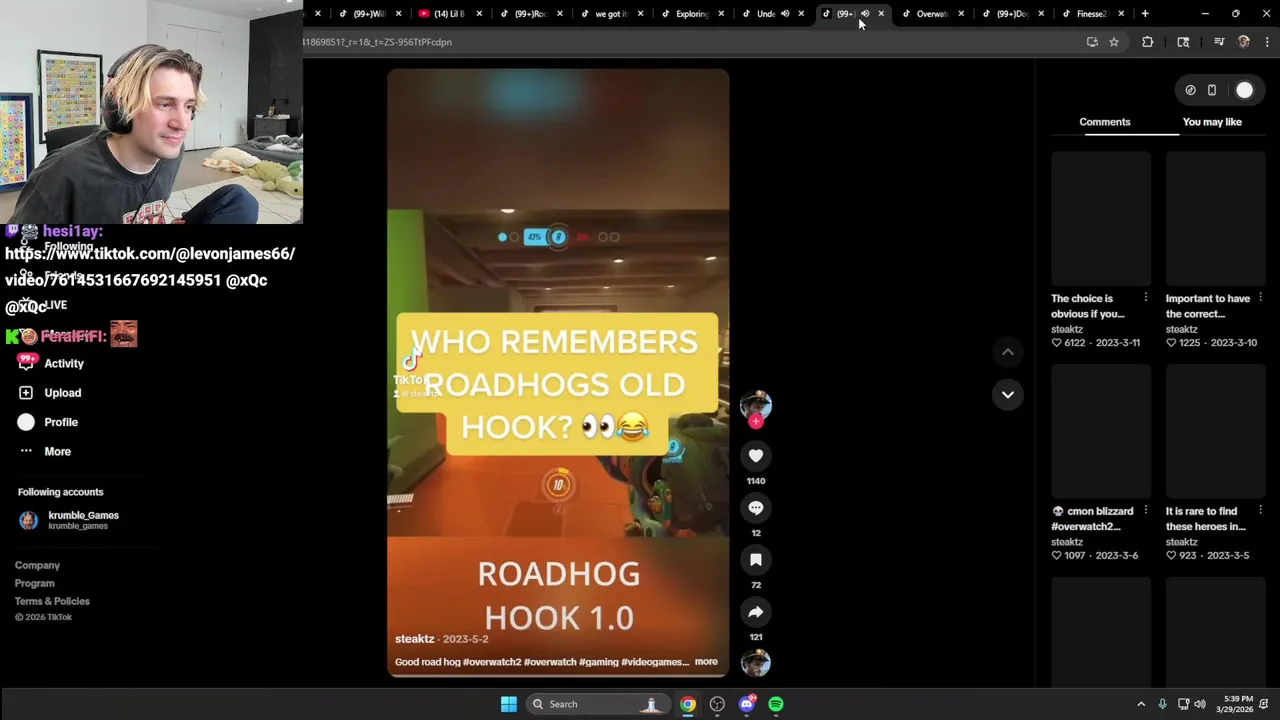Image resolution: width=1280 pixels, height=720 pixels.
Task: Open Chrome media controls icon
Action: point(1219,42)
